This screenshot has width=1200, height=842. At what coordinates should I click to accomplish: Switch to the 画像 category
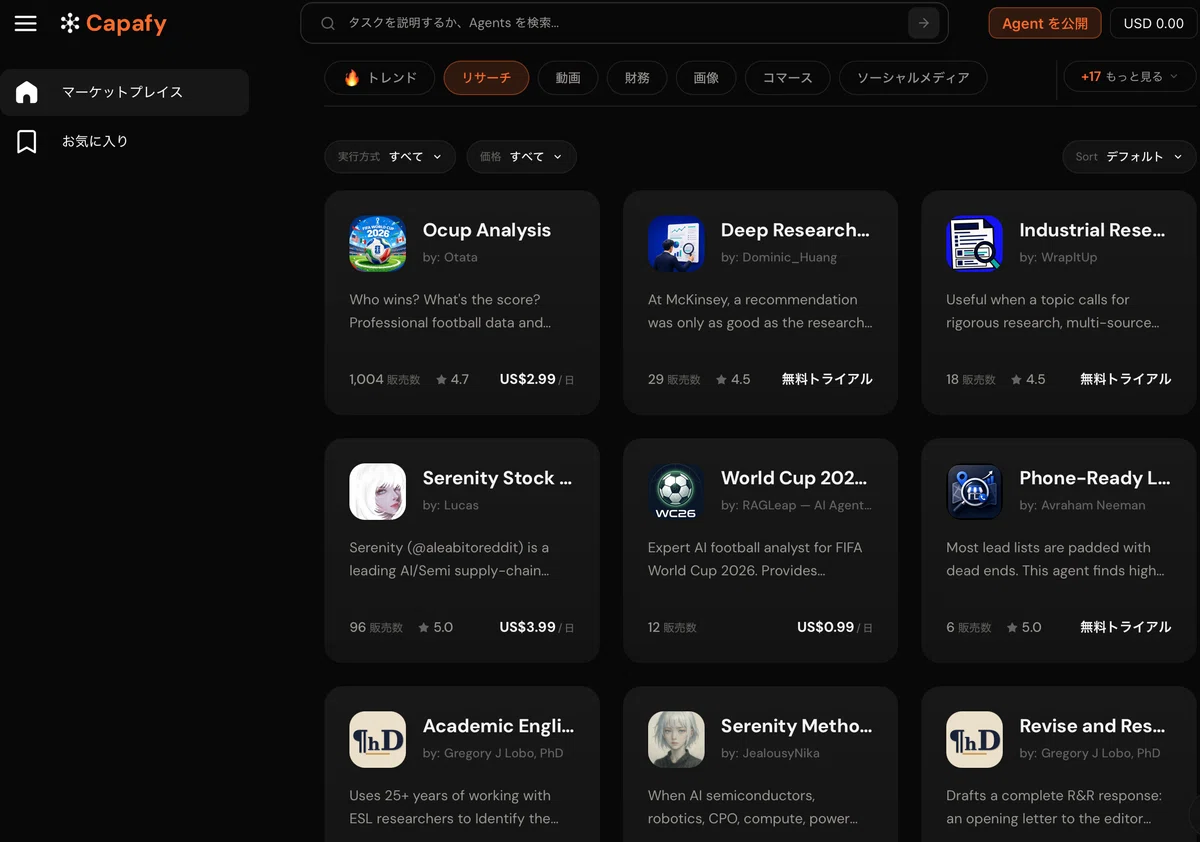706,77
